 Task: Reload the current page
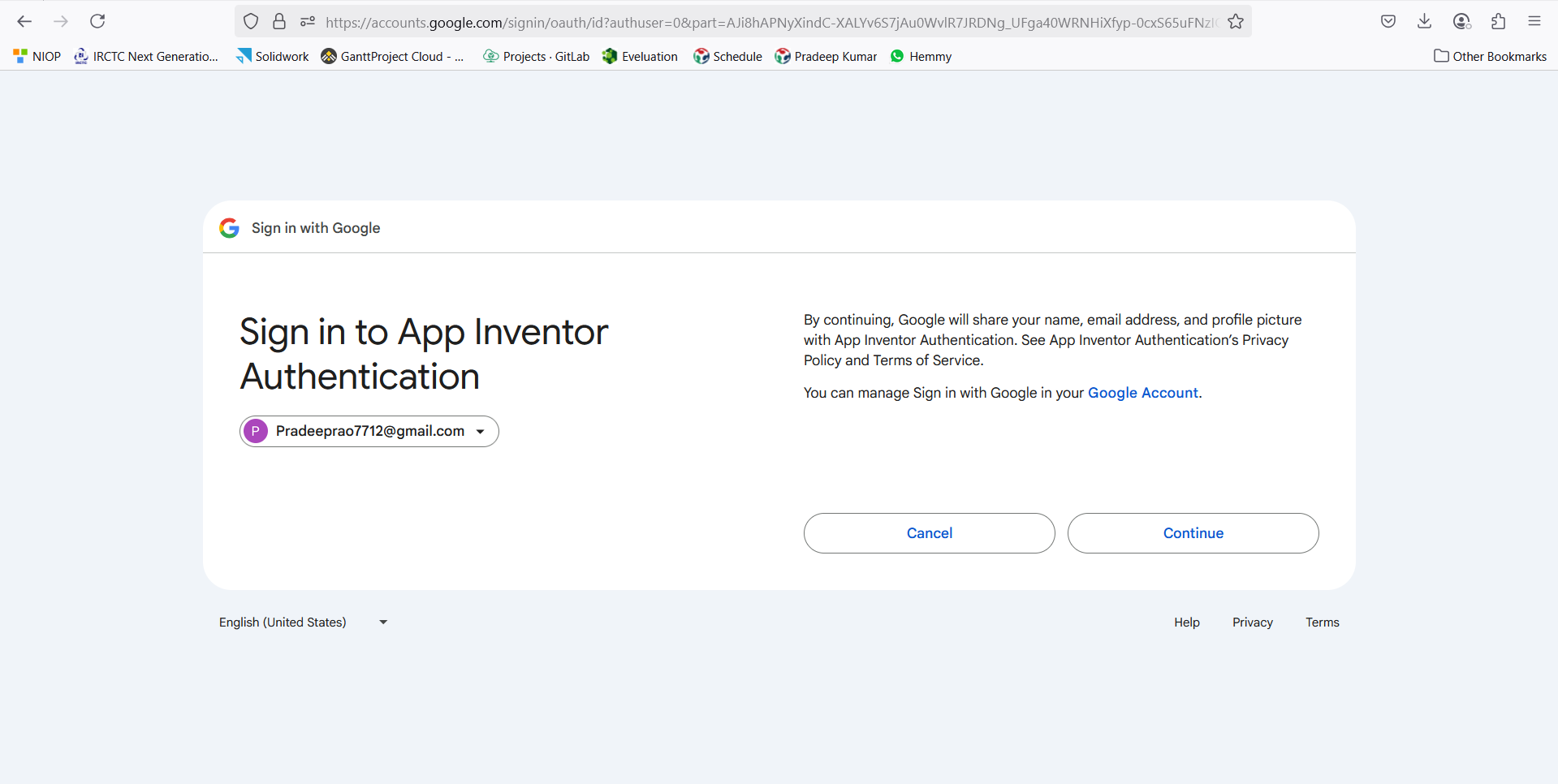coord(97,22)
